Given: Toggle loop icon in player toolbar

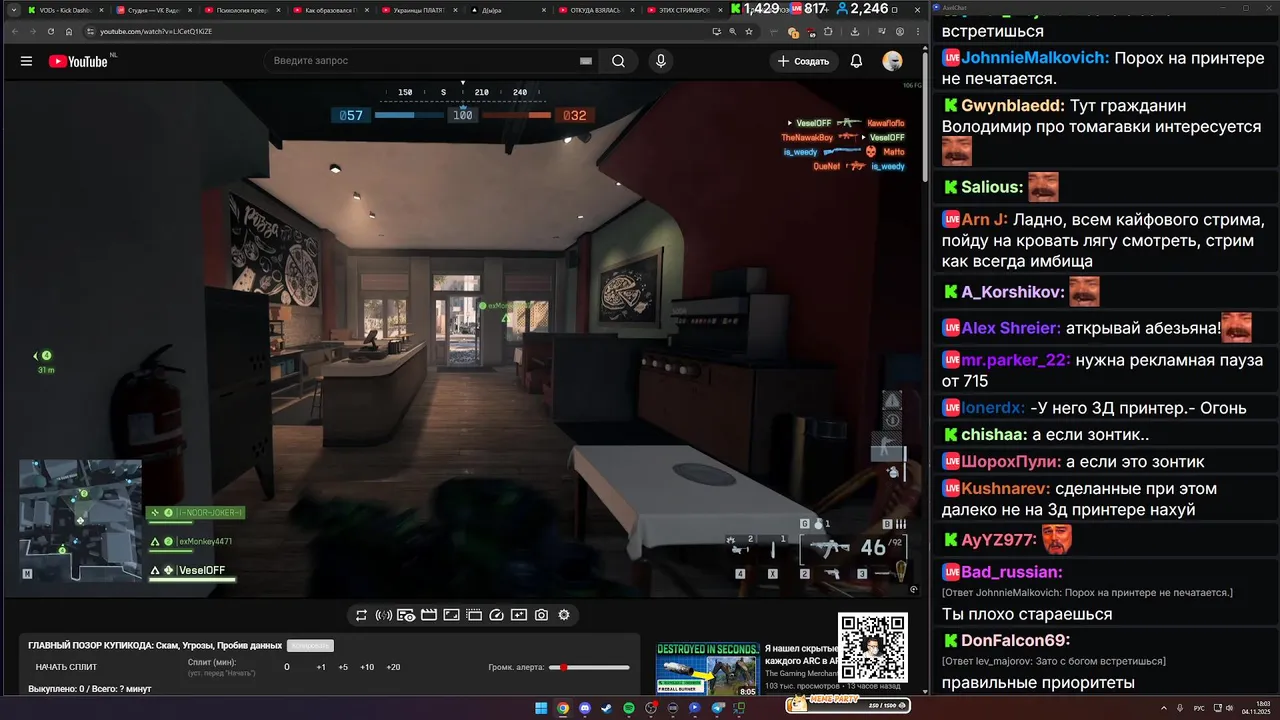Looking at the screenshot, I should (x=361, y=615).
